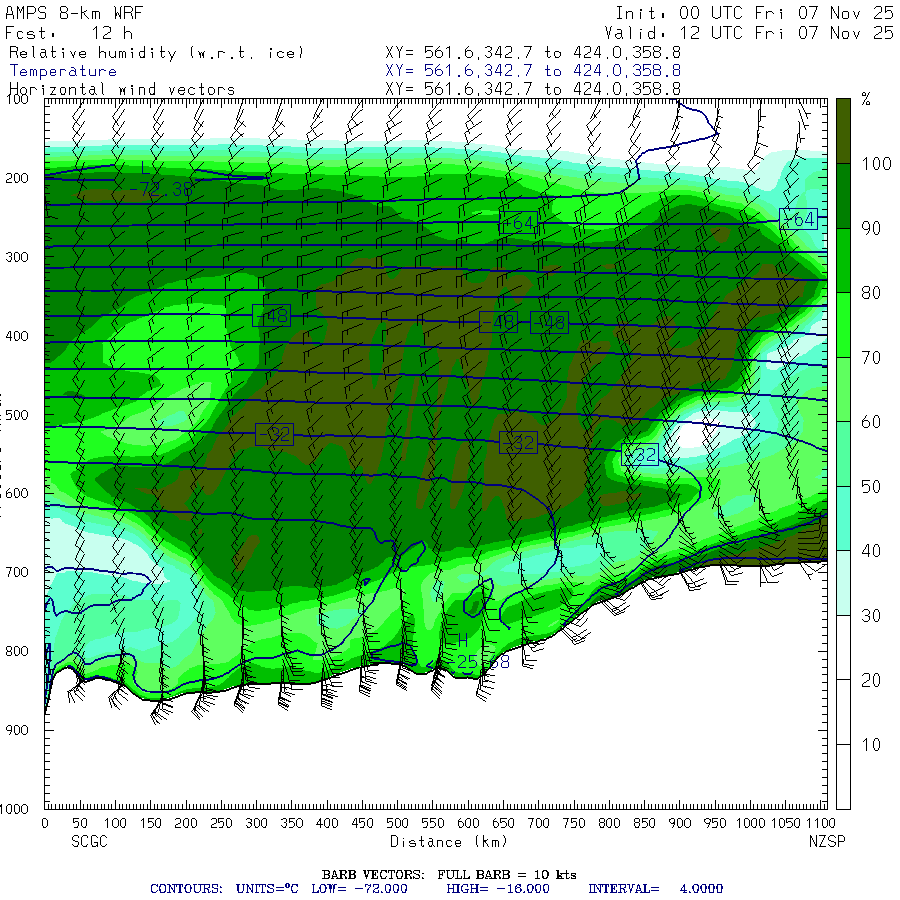Pick the teal-green segment between 50 and 60
Image resolution: width=900 pixels, height=900 pixels.
tap(843, 454)
